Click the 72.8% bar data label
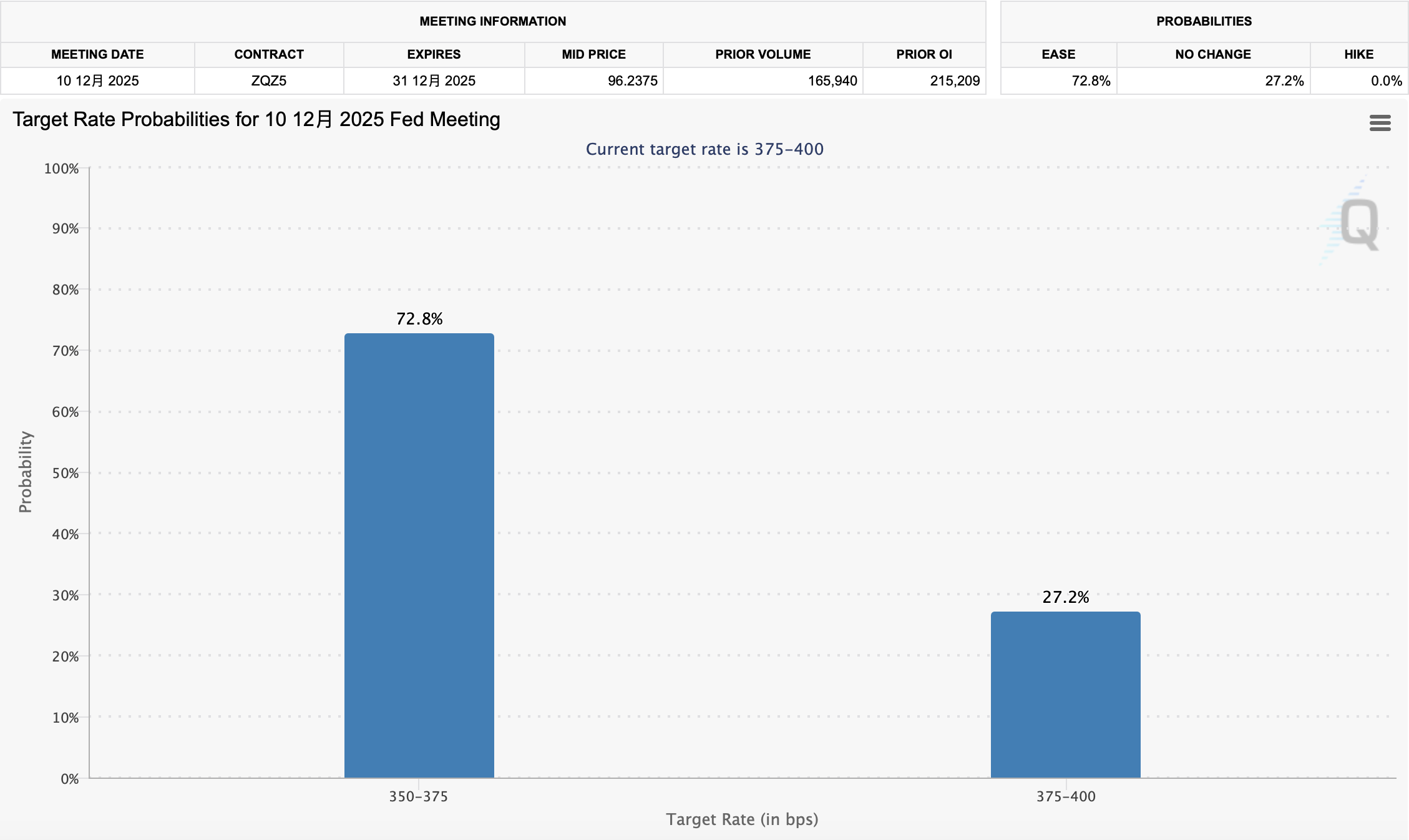Image resolution: width=1409 pixels, height=840 pixels. 419,319
